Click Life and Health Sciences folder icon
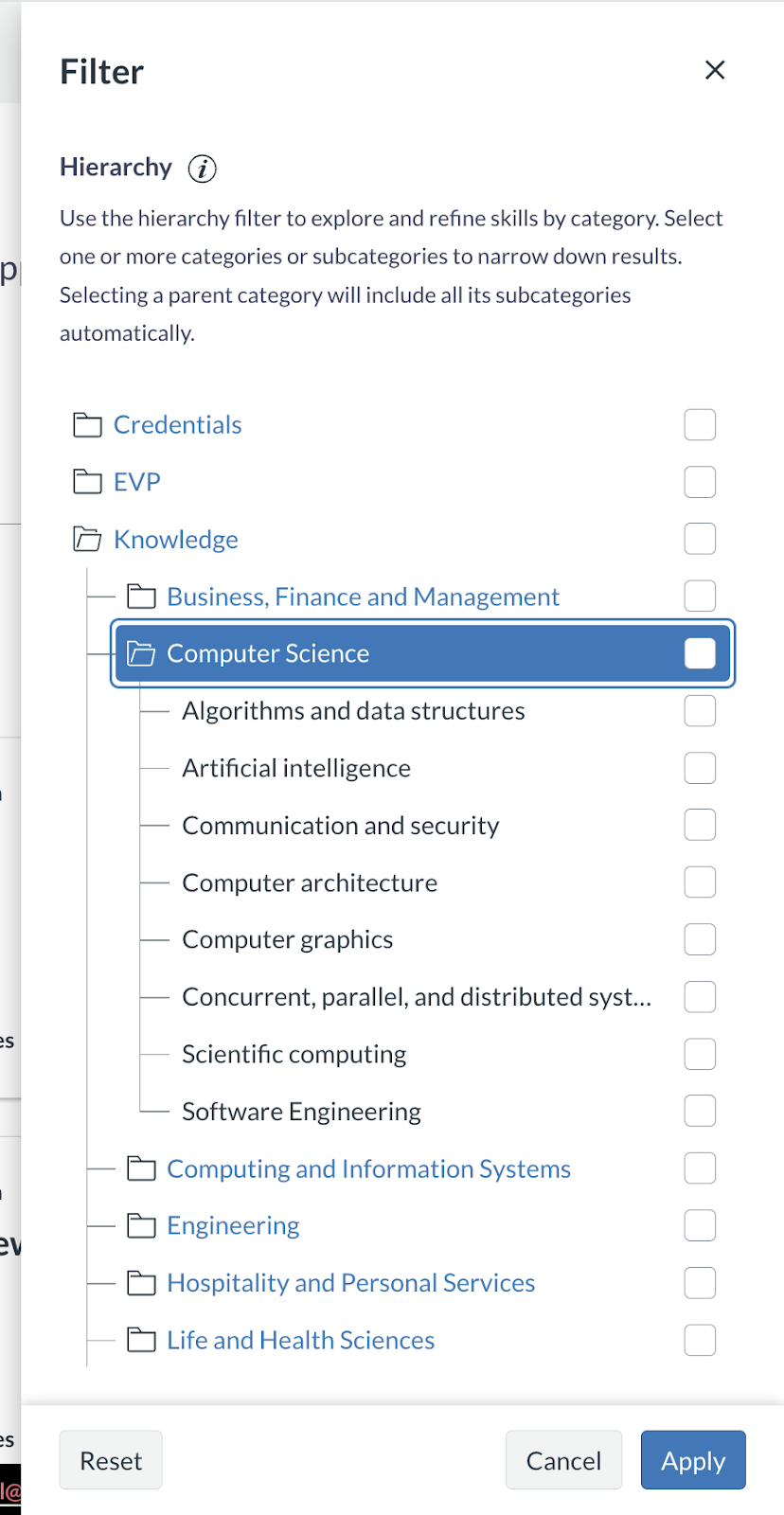Image resolution: width=784 pixels, height=1515 pixels. pyautogui.click(x=141, y=1340)
